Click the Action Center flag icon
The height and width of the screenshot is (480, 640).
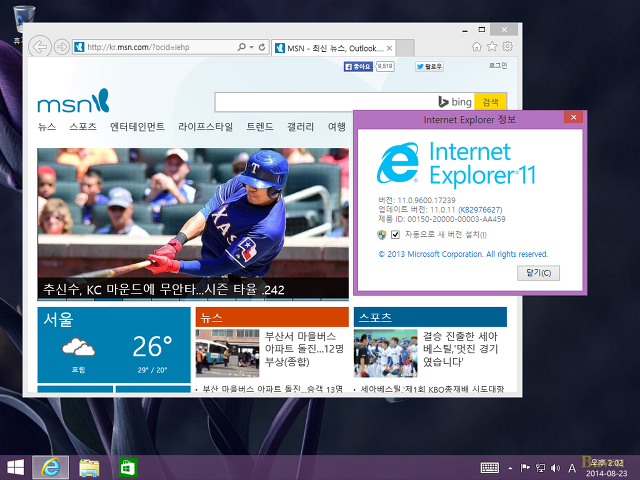click(525, 468)
